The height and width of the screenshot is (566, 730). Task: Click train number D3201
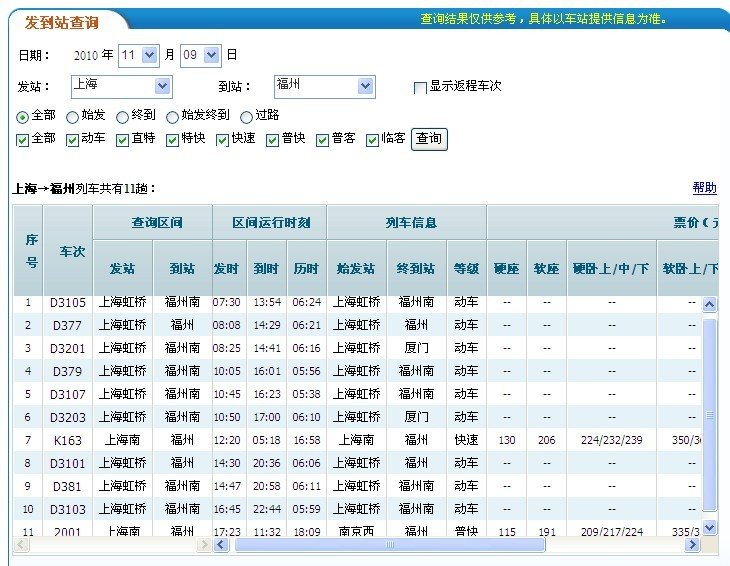(68, 349)
